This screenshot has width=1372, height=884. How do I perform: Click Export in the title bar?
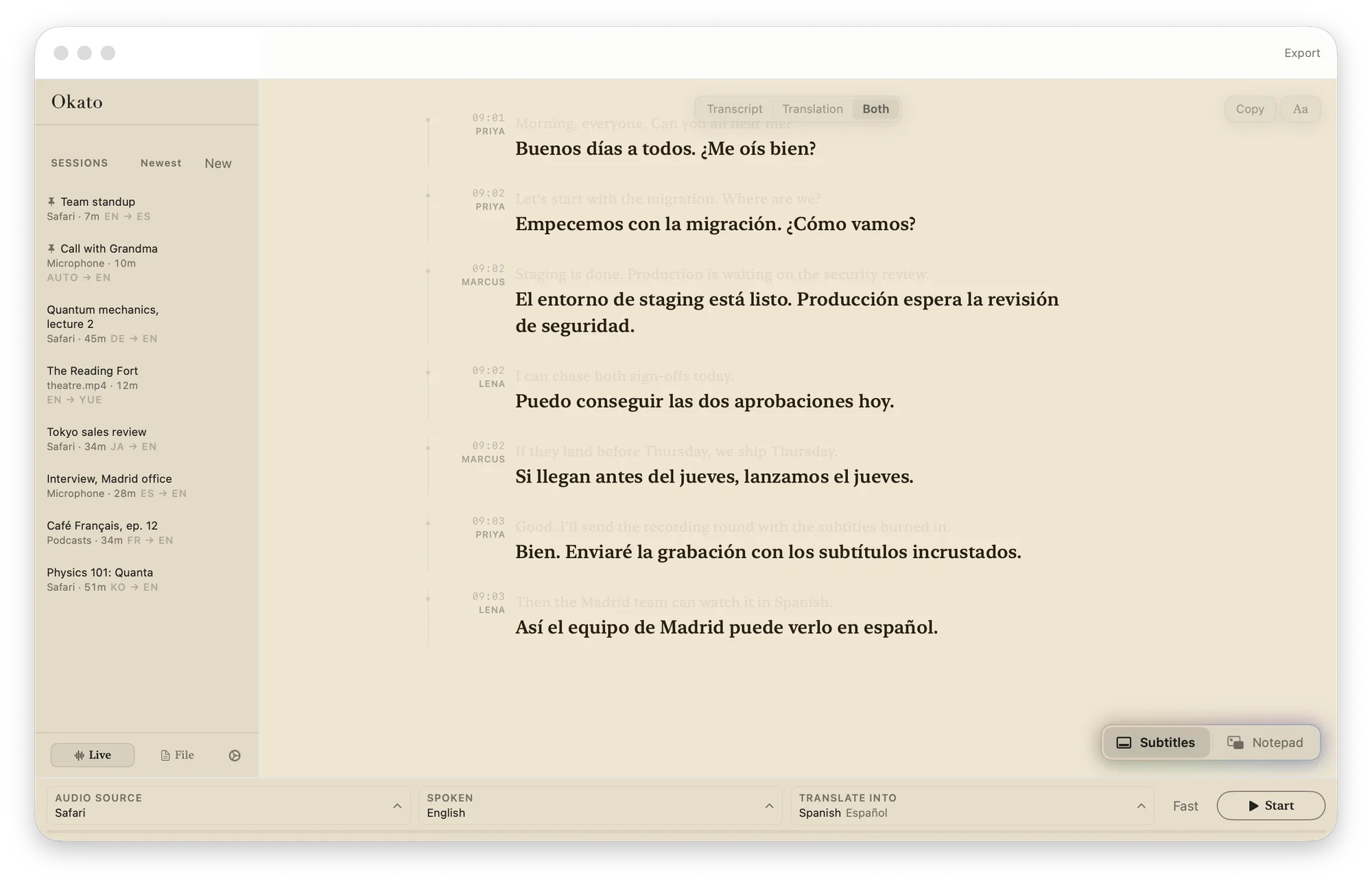point(1302,53)
